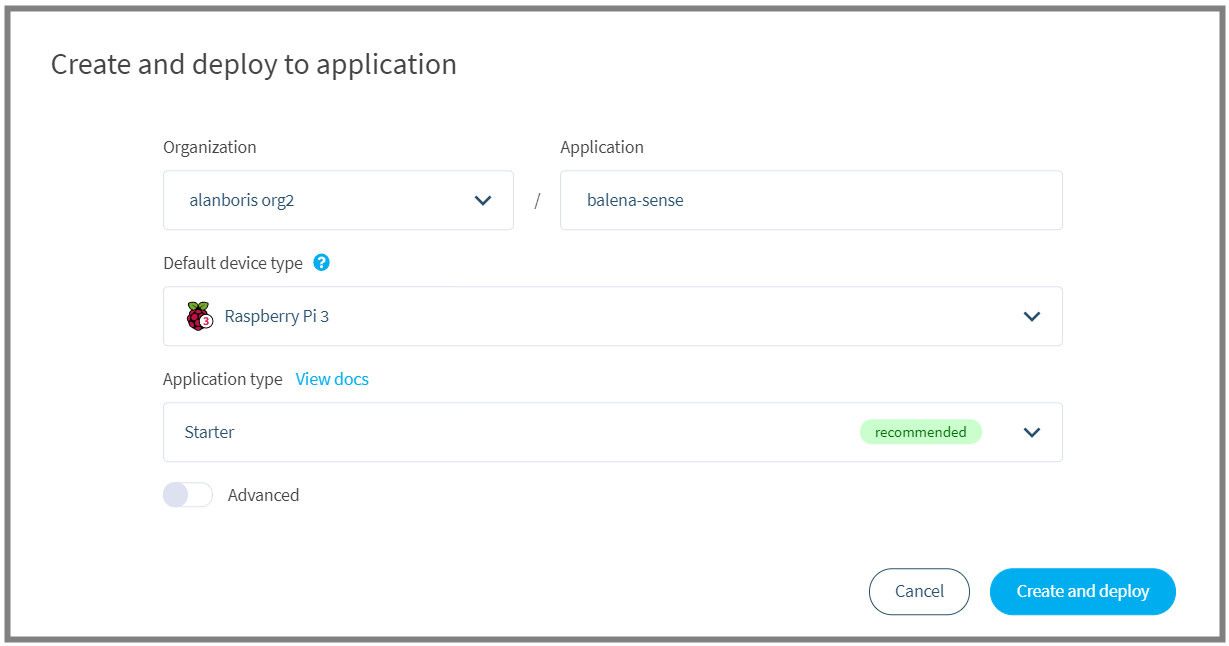The image size is (1229, 646).
Task: Open the Organization dropdown showing alanboris org2
Action: (338, 200)
